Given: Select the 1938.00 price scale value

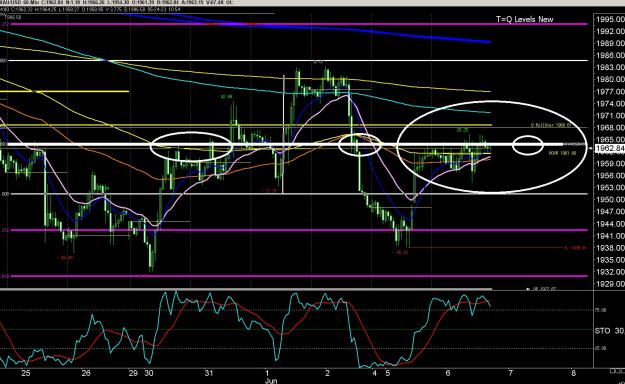Looking at the screenshot, I should [x=610, y=248].
